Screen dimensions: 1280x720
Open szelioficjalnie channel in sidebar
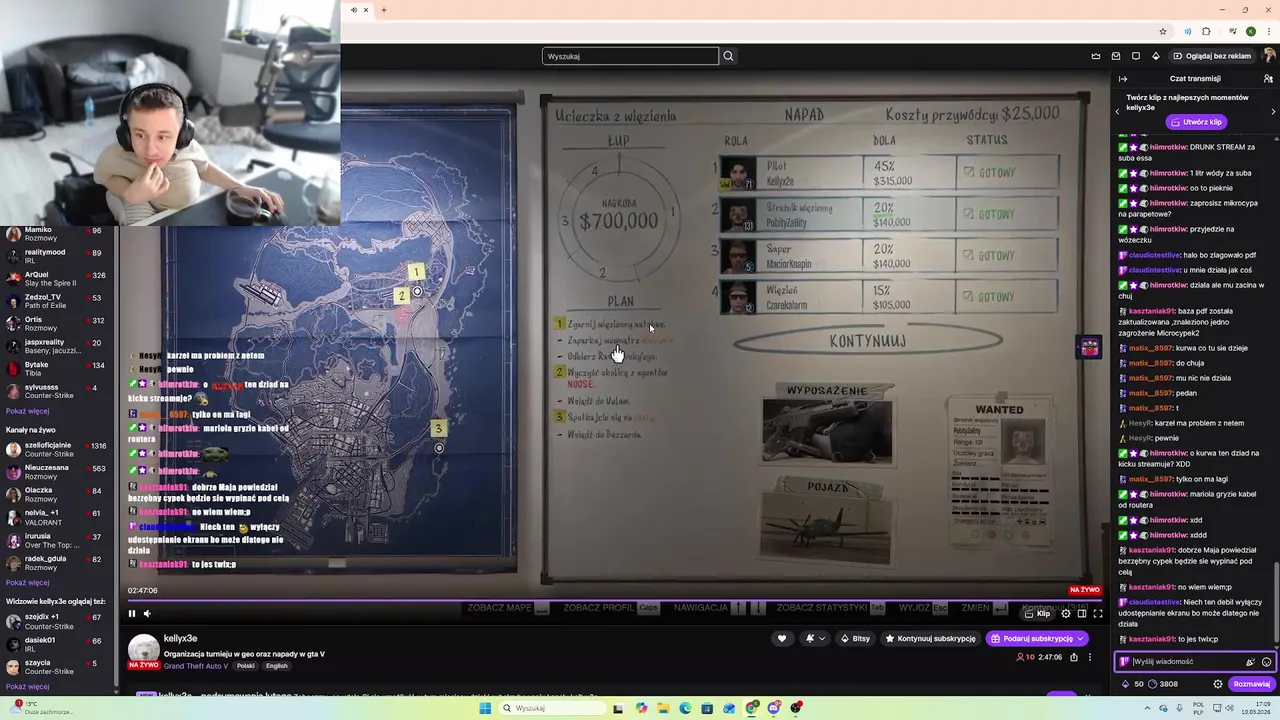59,450
